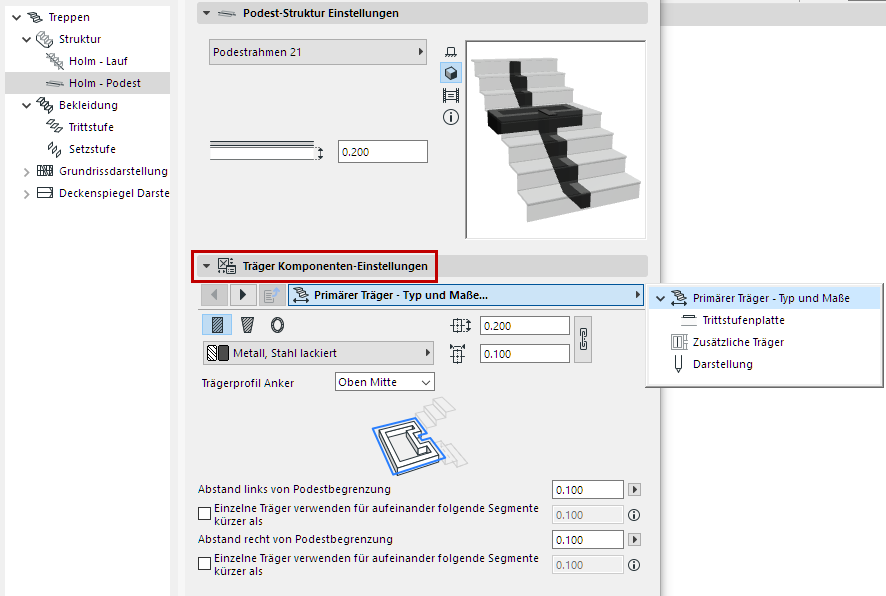Open arrow beside Abstand links value
This screenshot has height=596, width=886.
coord(635,489)
